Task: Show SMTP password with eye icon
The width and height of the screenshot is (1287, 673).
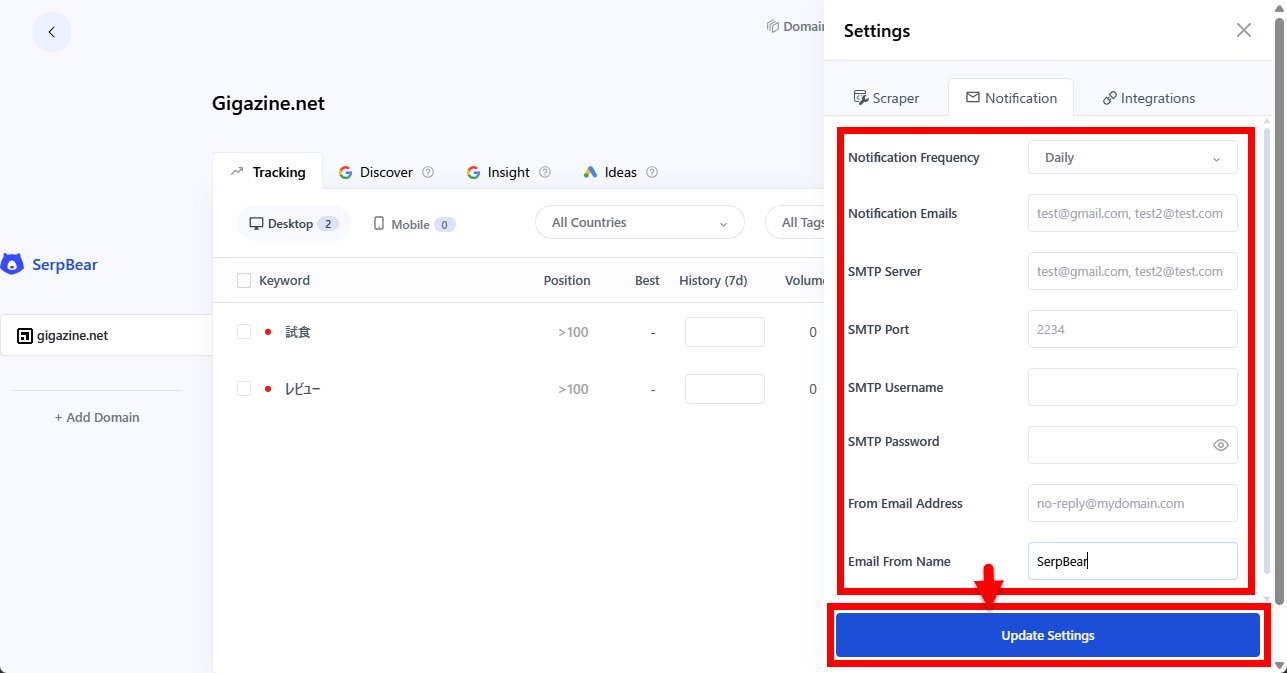Action: [x=1220, y=445]
